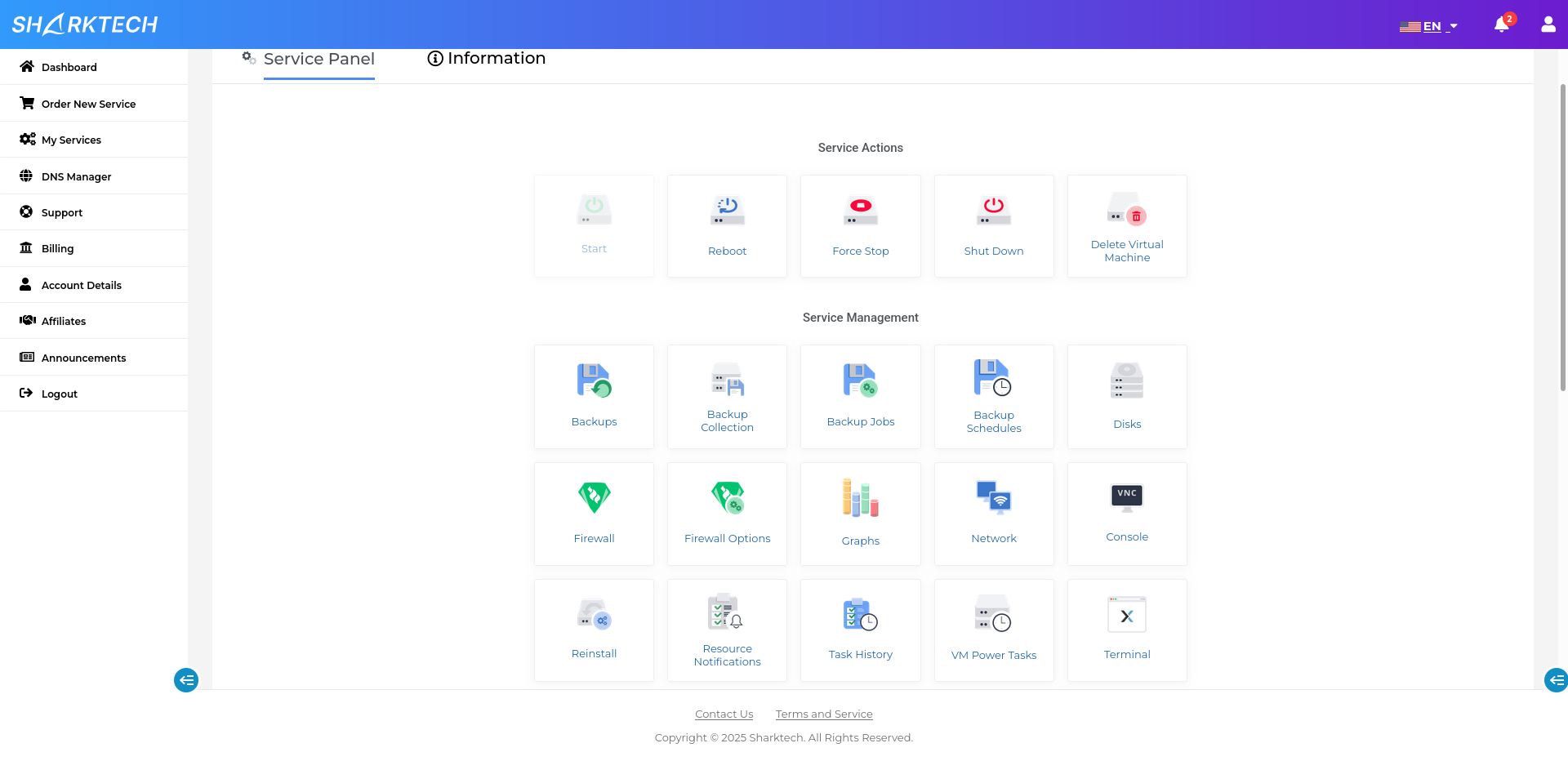The image size is (1568, 761).
Task: Open the notifications bell
Action: pyautogui.click(x=1501, y=25)
